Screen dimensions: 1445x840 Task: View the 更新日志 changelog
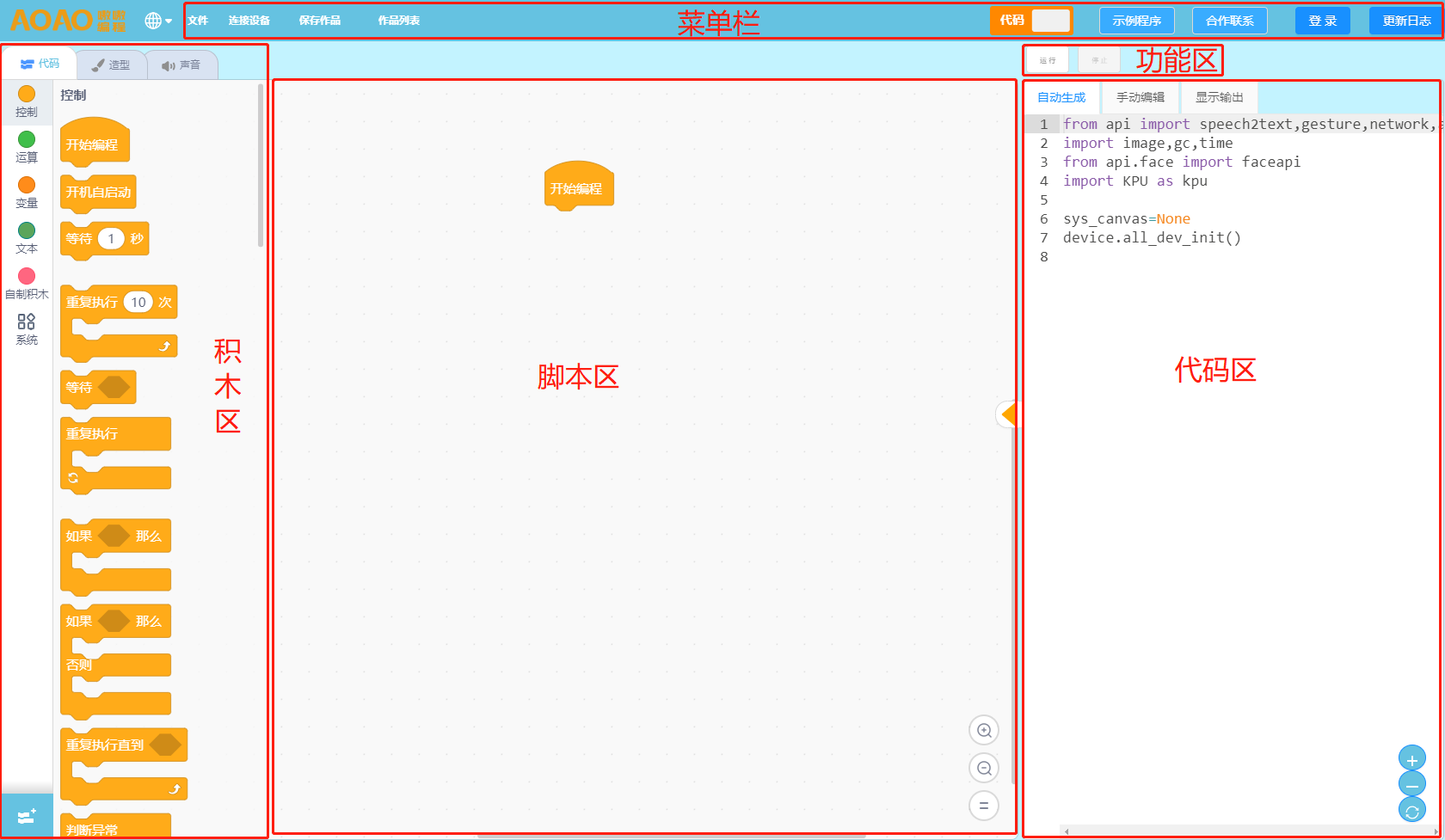[x=1406, y=21]
